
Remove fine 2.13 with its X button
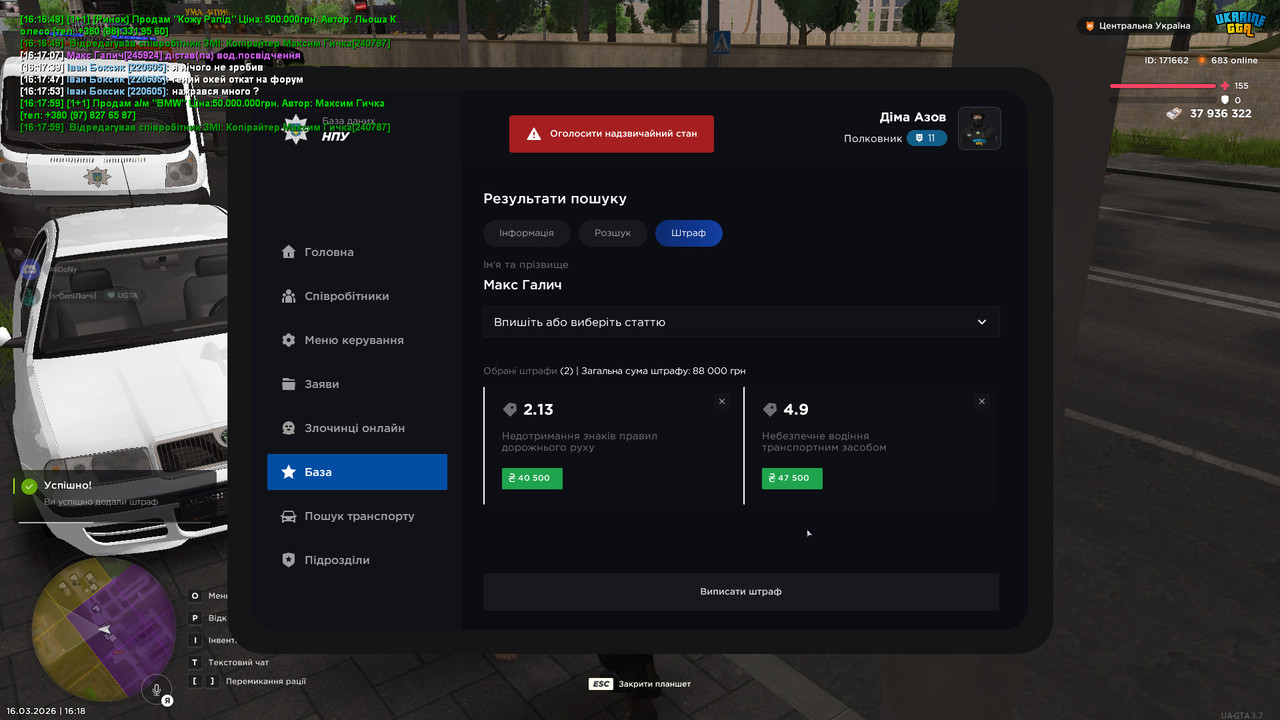pyautogui.click(x=722, y=401)
